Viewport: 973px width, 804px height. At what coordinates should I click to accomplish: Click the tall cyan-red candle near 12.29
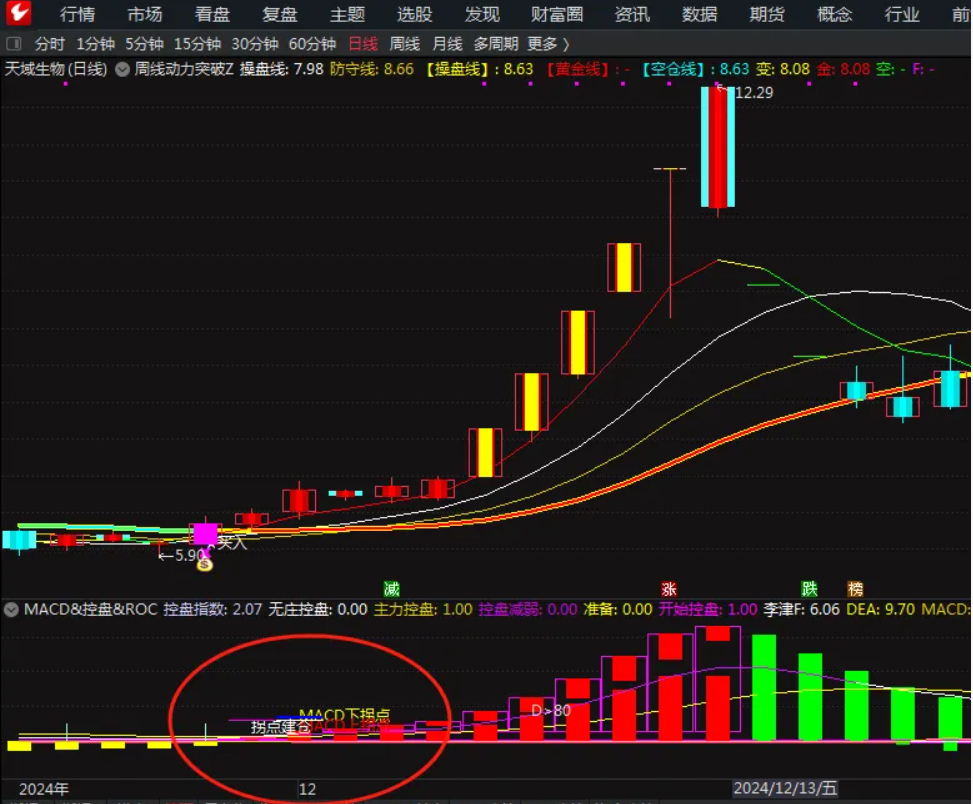tap(717, 147)
